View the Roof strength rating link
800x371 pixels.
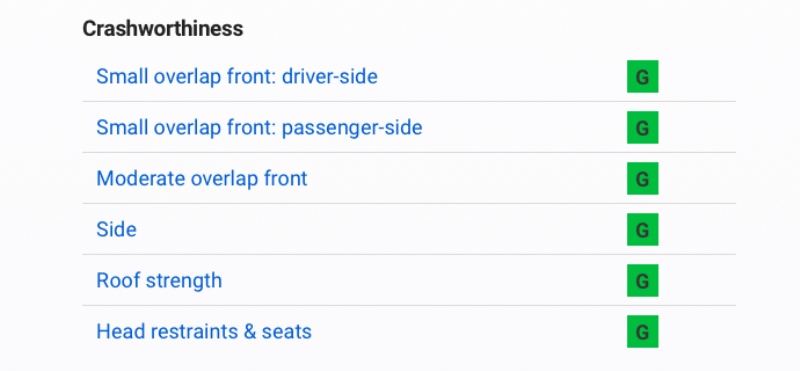[159, 281]
